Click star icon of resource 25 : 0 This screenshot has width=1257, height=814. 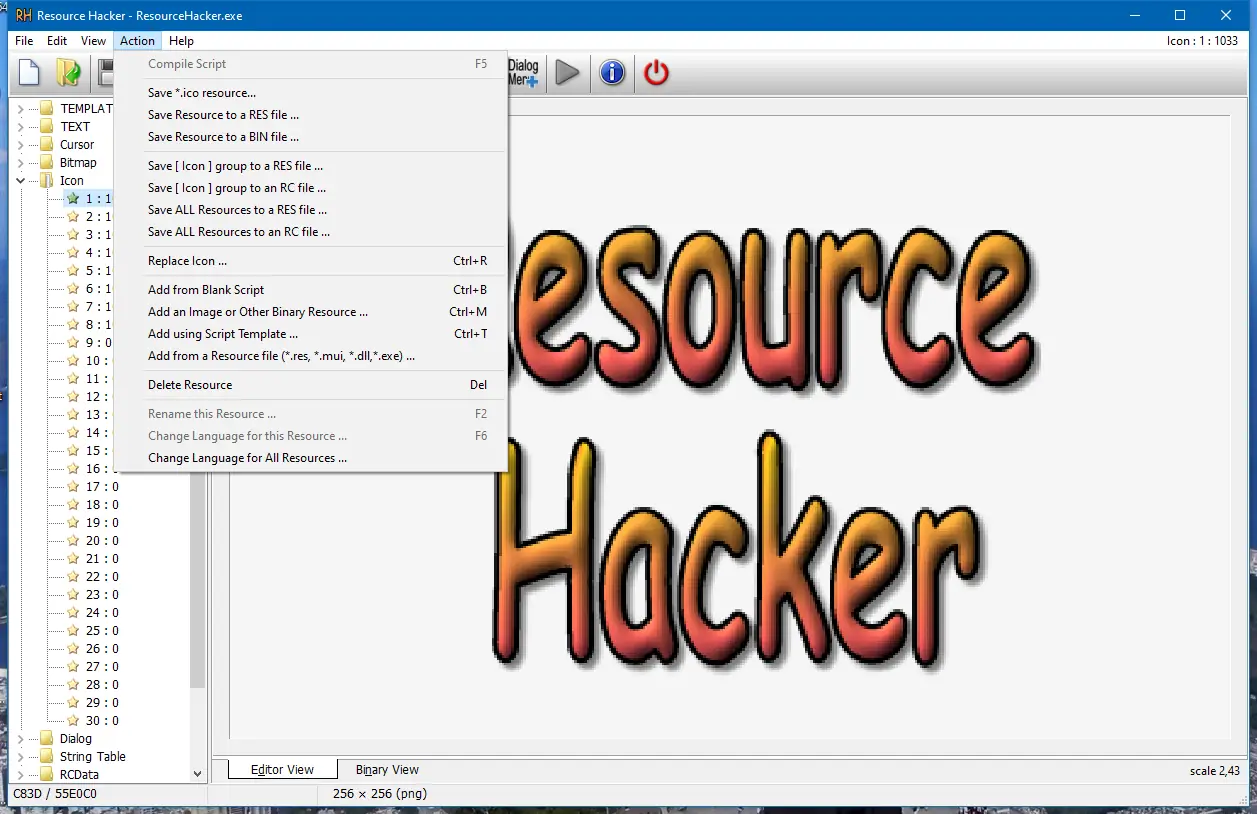(72, 631)
